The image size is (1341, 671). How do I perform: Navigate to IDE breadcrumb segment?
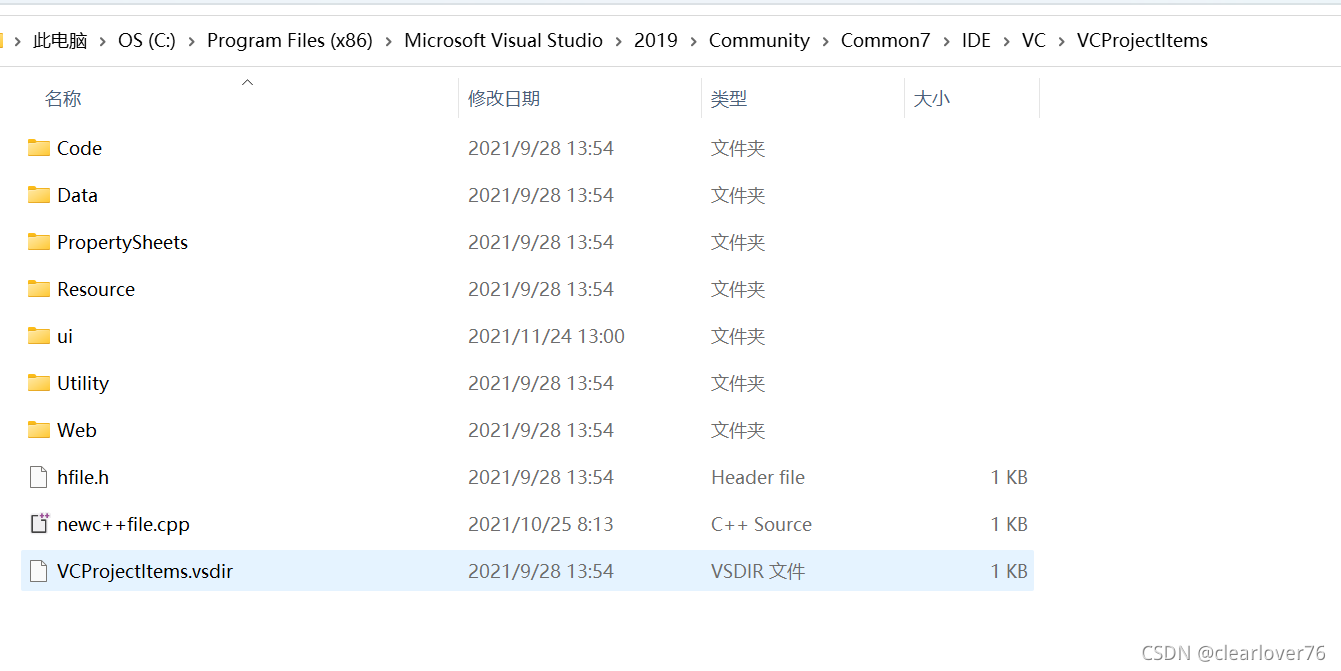[x=976, y=41]
